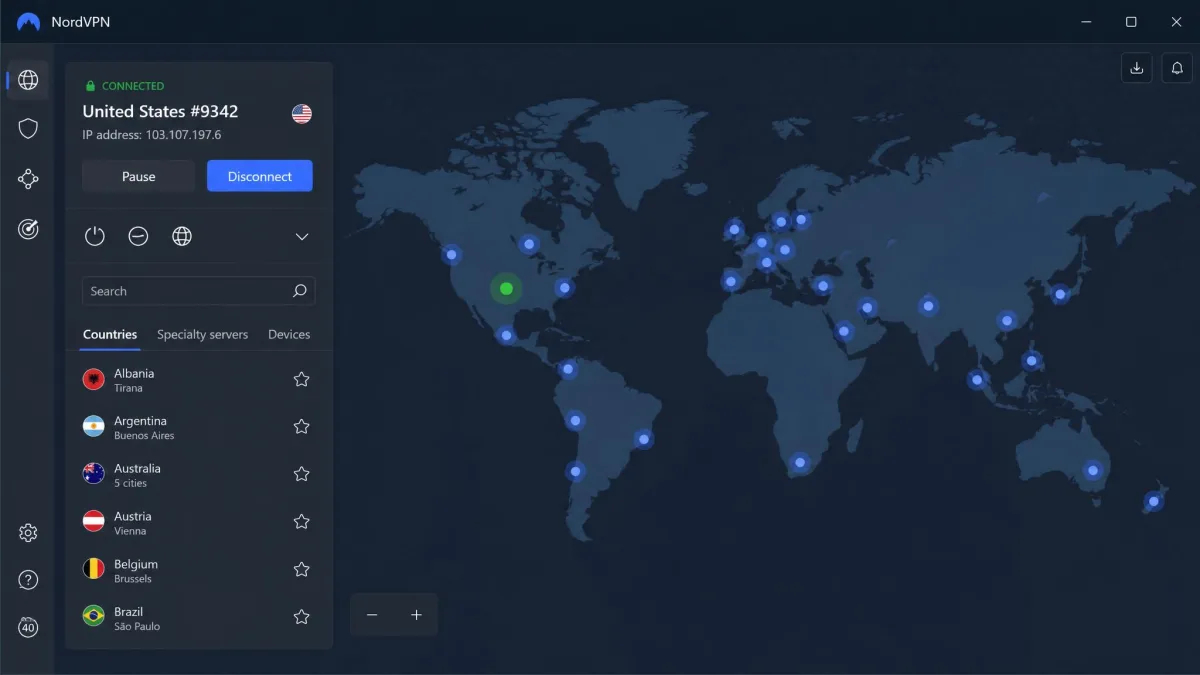
Task: Open the globe VPN map sidebar icon
Action: [28, 80]
